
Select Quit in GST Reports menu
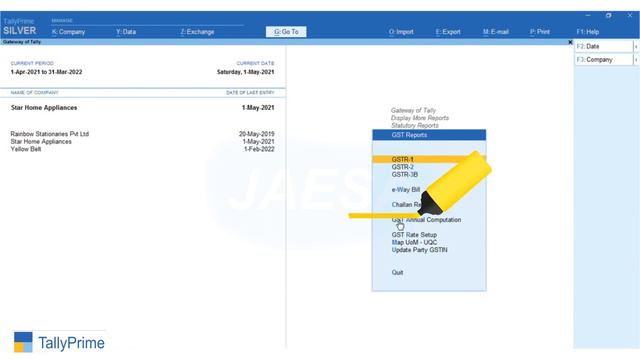pyautogui.click(x=397, y=273)
